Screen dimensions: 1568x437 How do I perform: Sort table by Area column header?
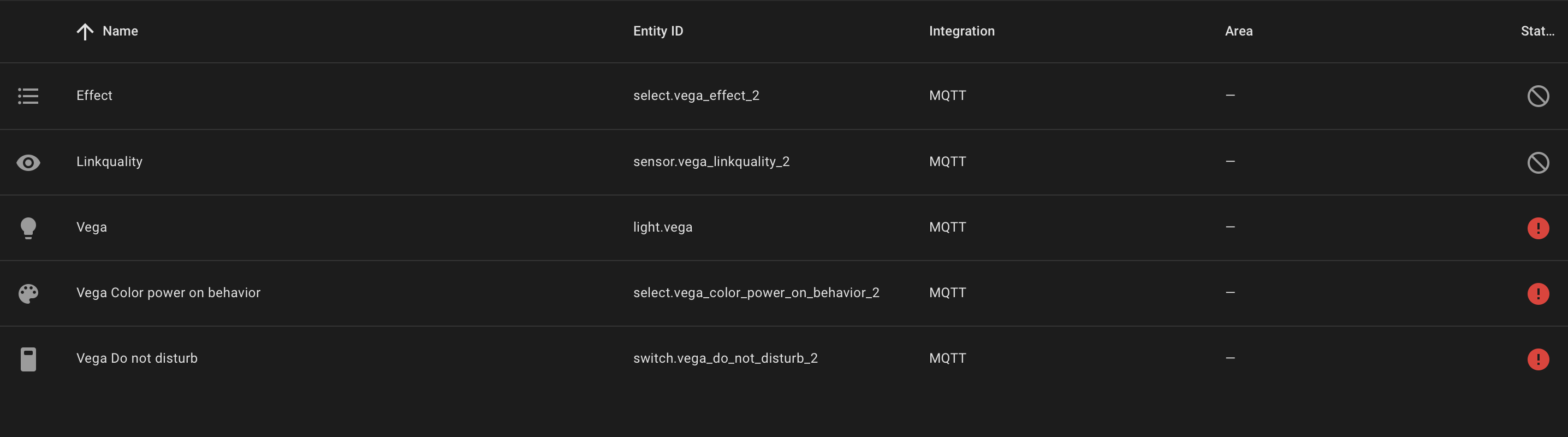pyautogui.click(x=1238, y=31)
